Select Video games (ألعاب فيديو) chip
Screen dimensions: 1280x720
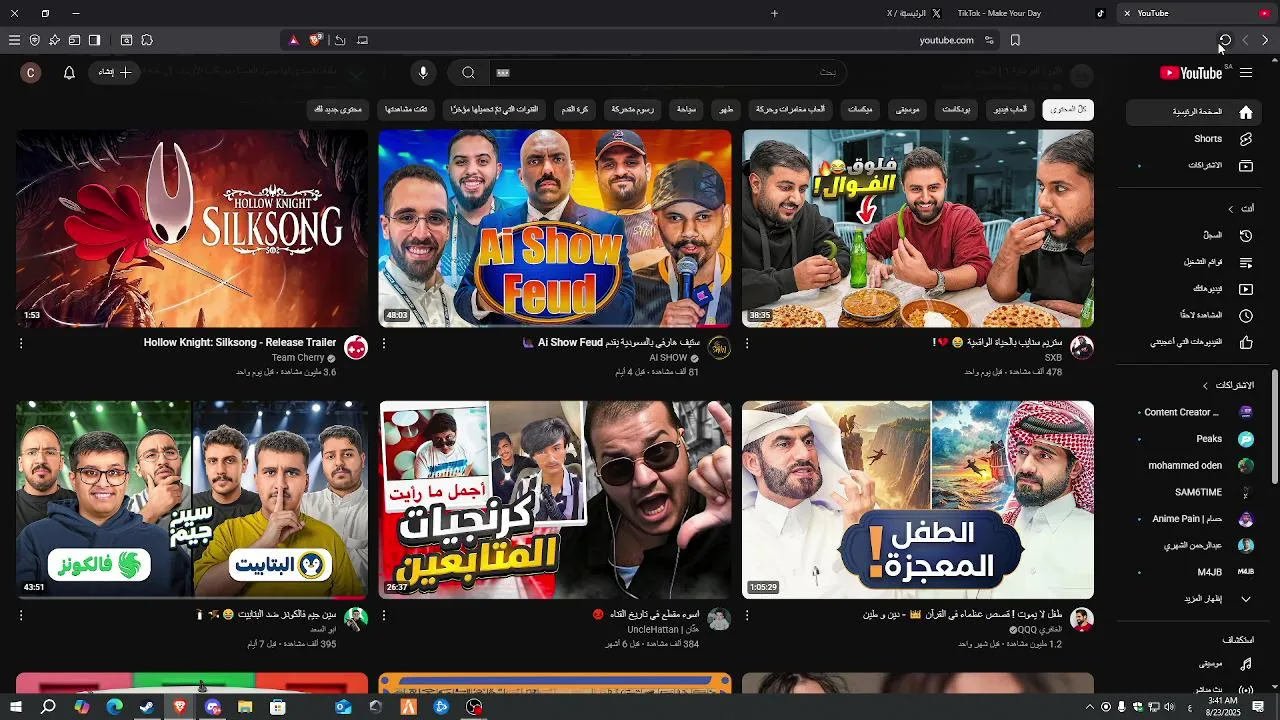[x=1010, y=109]
